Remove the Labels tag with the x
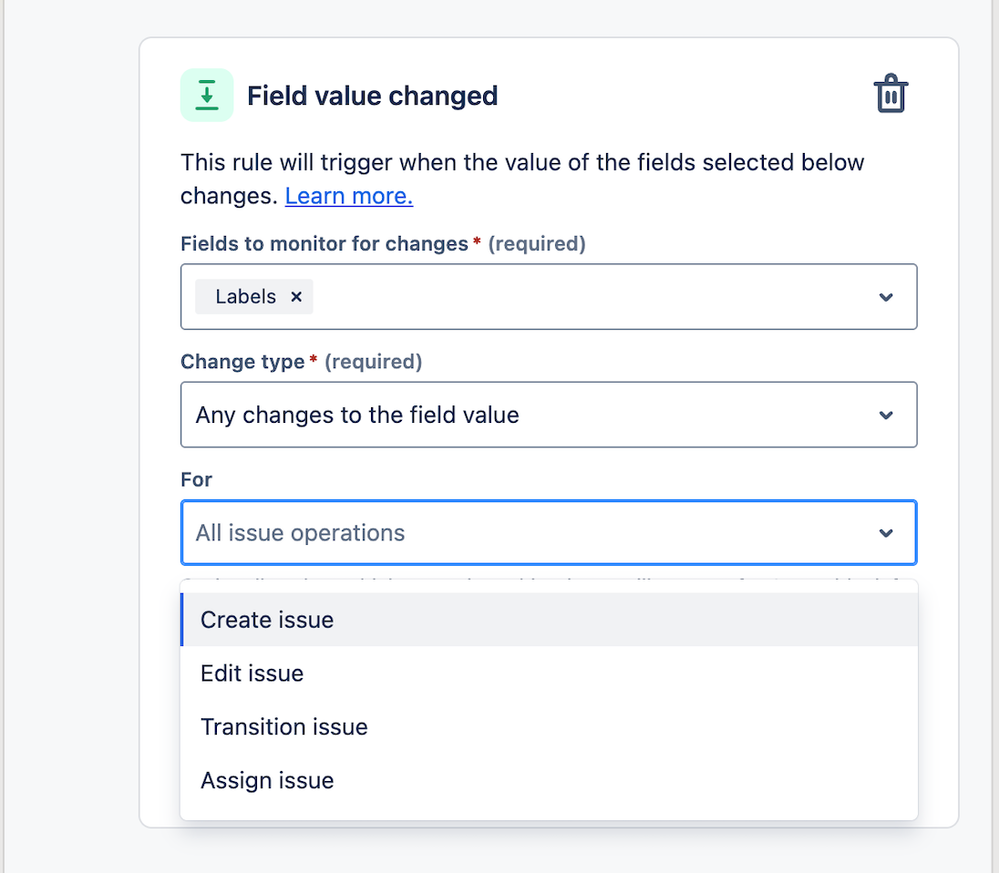 296,297
